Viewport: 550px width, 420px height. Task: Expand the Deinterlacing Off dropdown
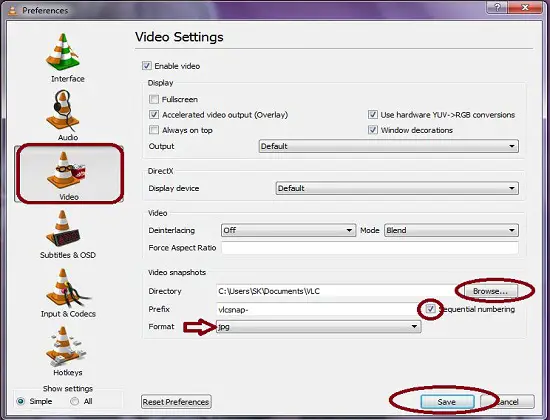pyautogui.click(x=288, y=230)
